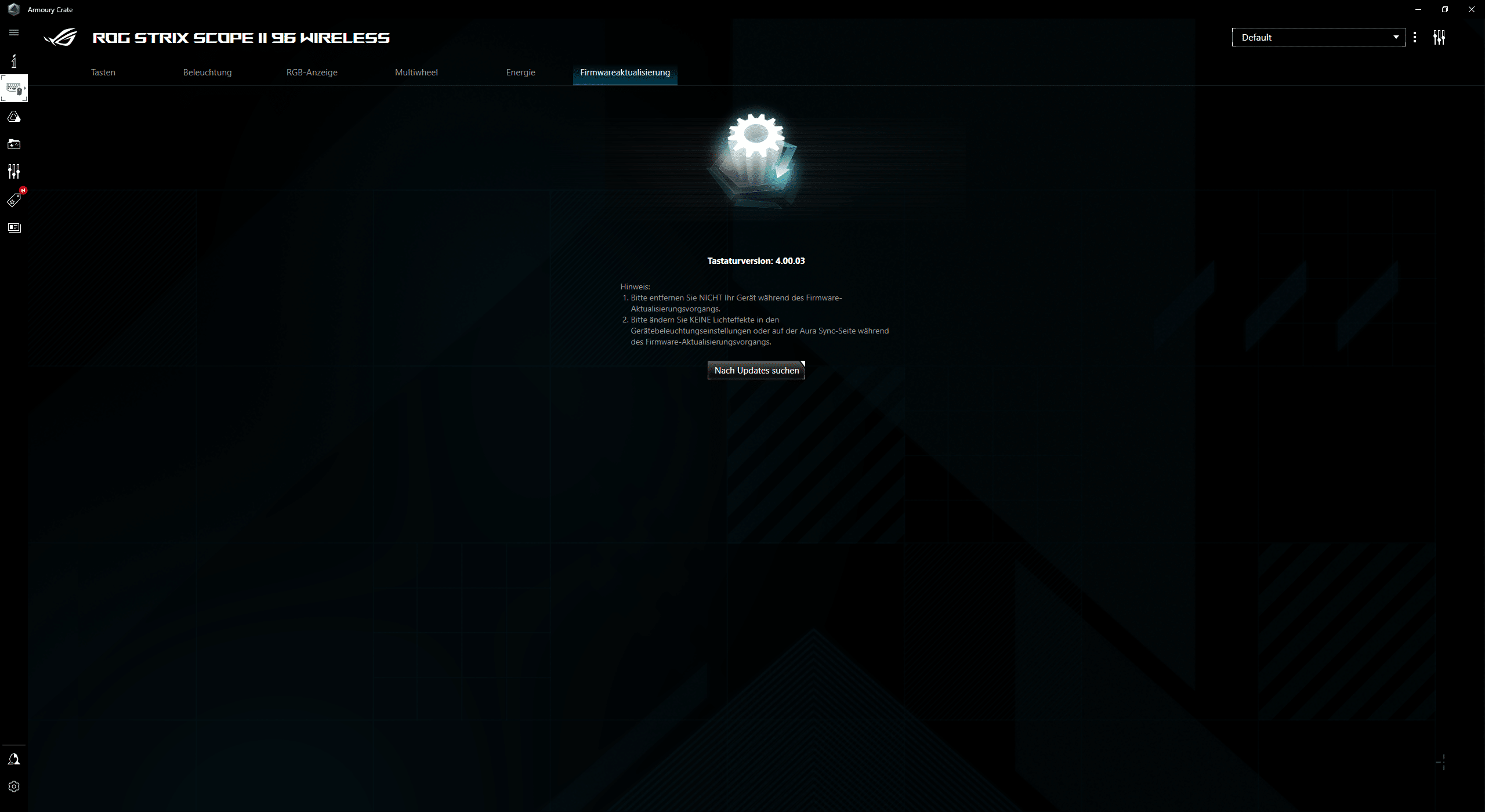Open user center notification icon
The width and height of the screenshot is (1485, 812).
click(x=14, y=759)
